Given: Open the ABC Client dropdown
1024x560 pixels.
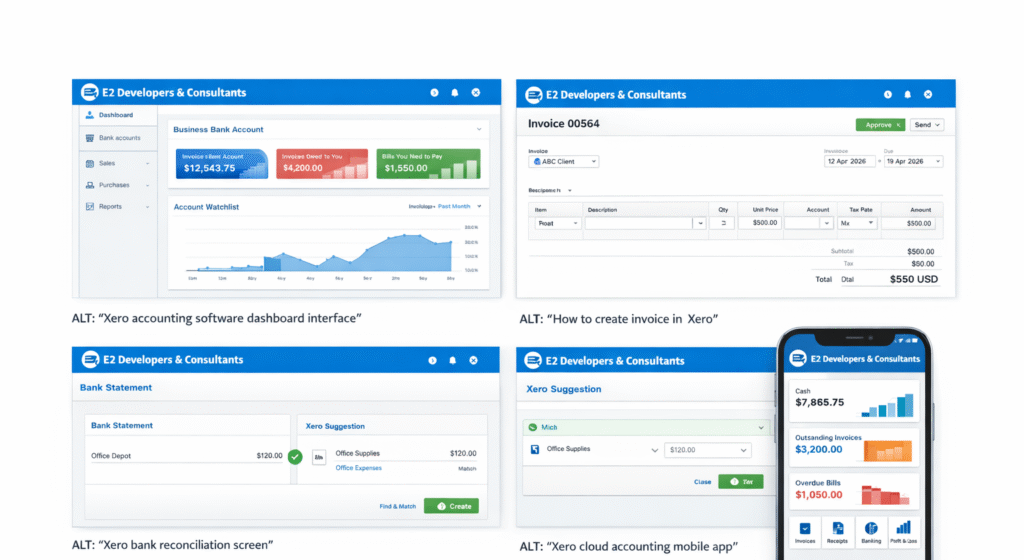Looking at the screenshot, I should 564,161.
